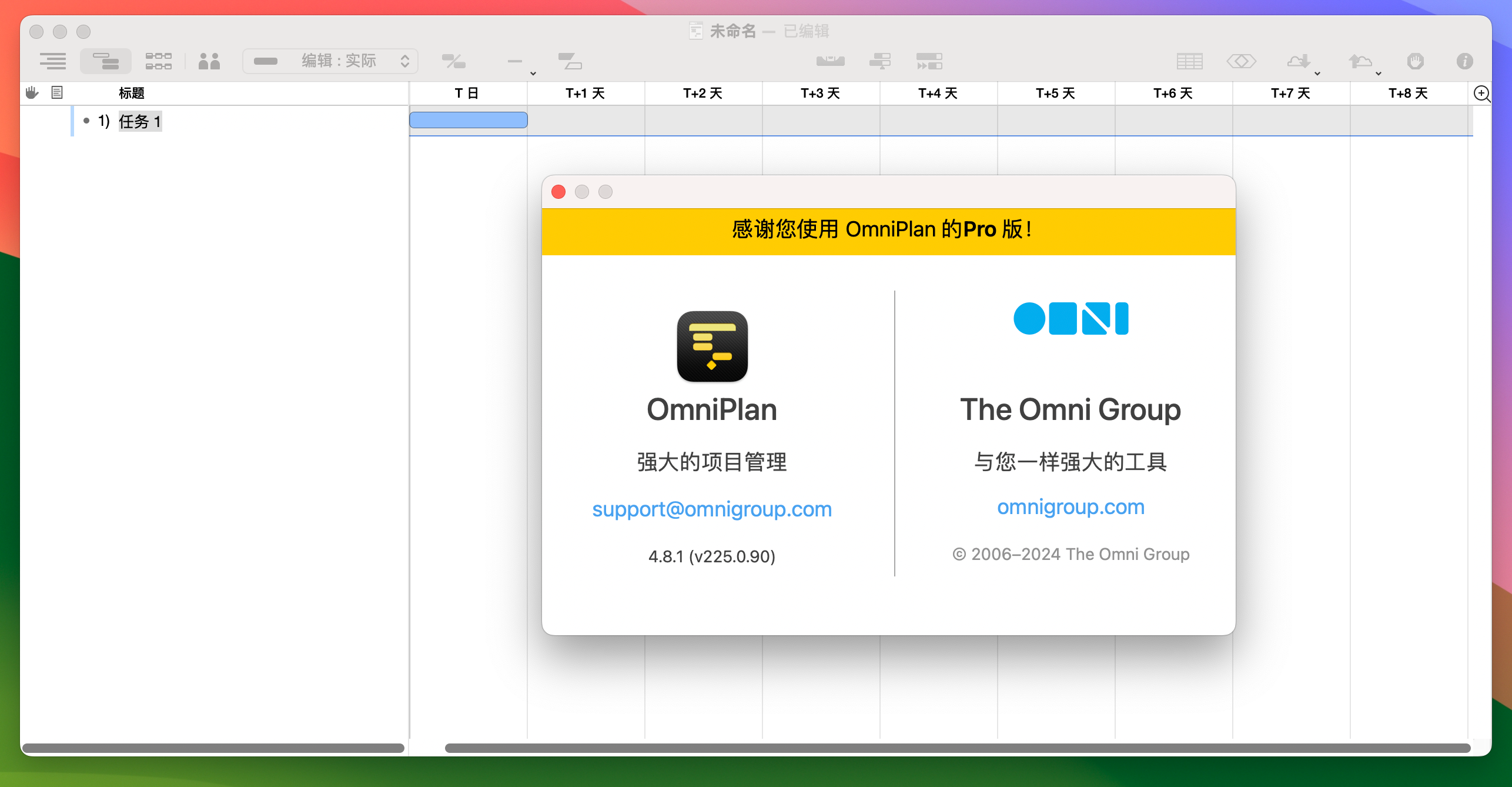The height and width of the screenshot is (787, 1512).
Task: Click the stop-hand toolbar icon
Action: tap(1415, 61)
